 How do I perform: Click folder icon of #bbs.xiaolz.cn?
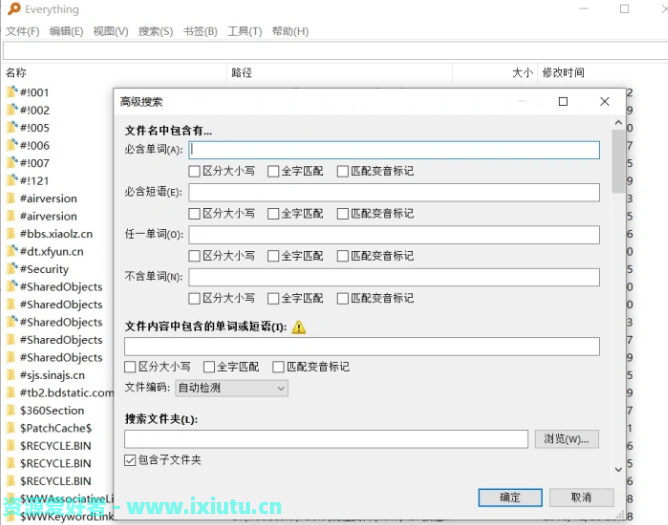[x=12, y=234]
